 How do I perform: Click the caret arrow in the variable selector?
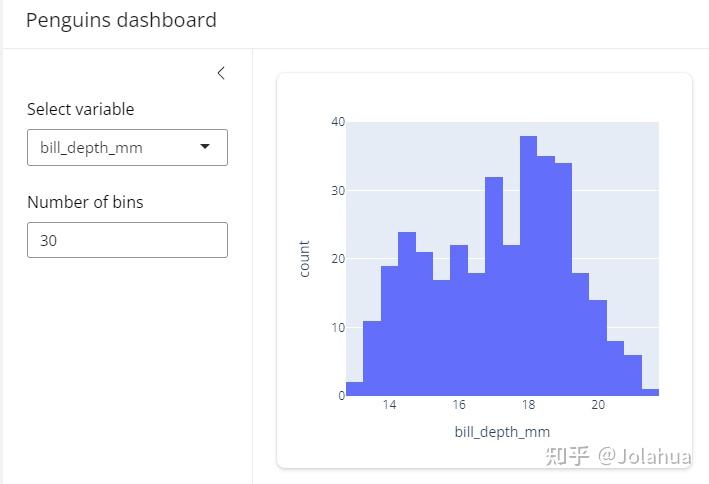pos(205,146)
